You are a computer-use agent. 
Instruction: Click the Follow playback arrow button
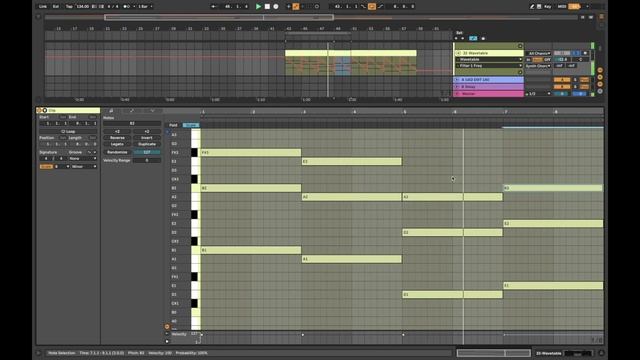tap(213, 7)
